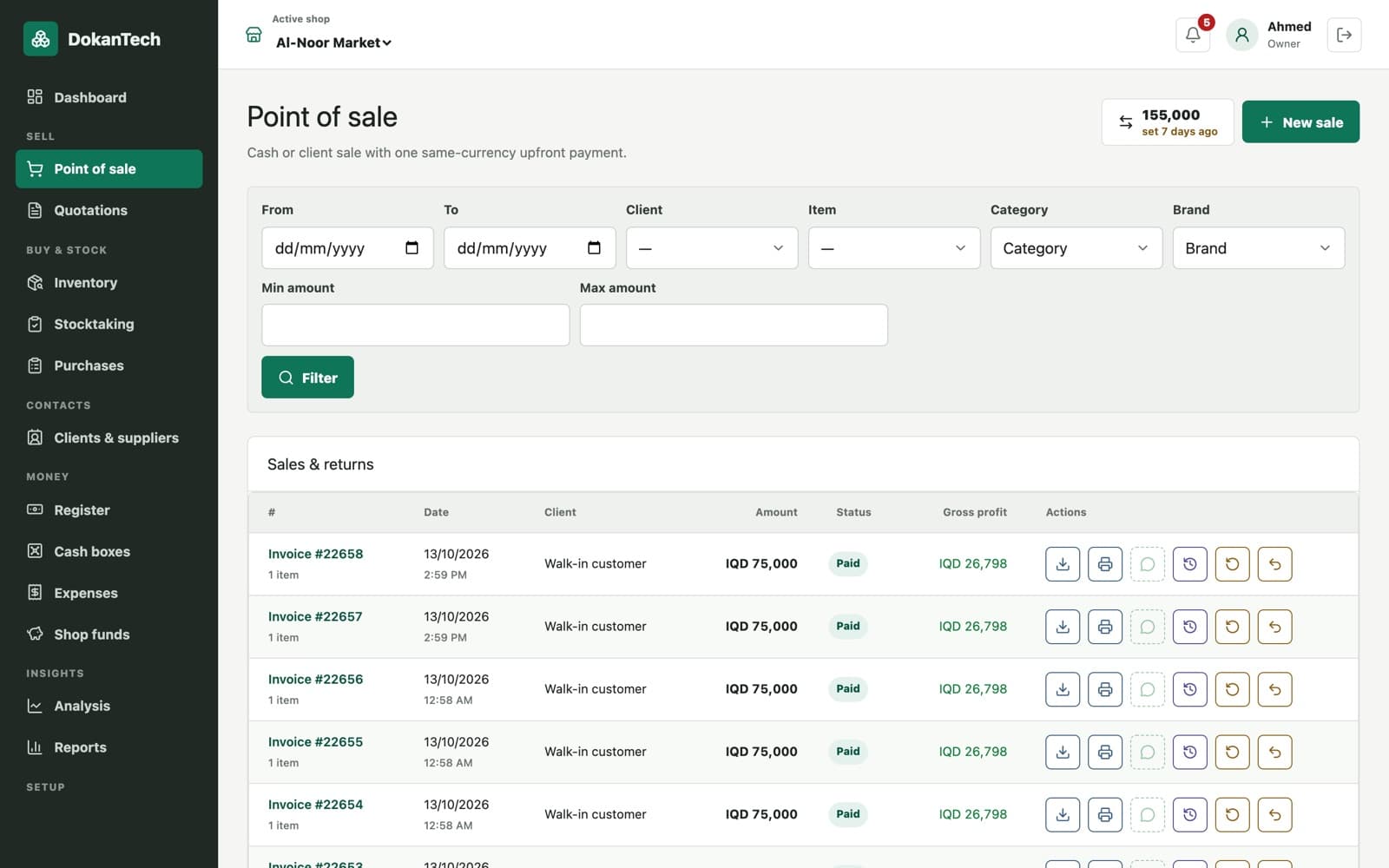Click refresh arrow icon for Invoice #22654

1233,814
